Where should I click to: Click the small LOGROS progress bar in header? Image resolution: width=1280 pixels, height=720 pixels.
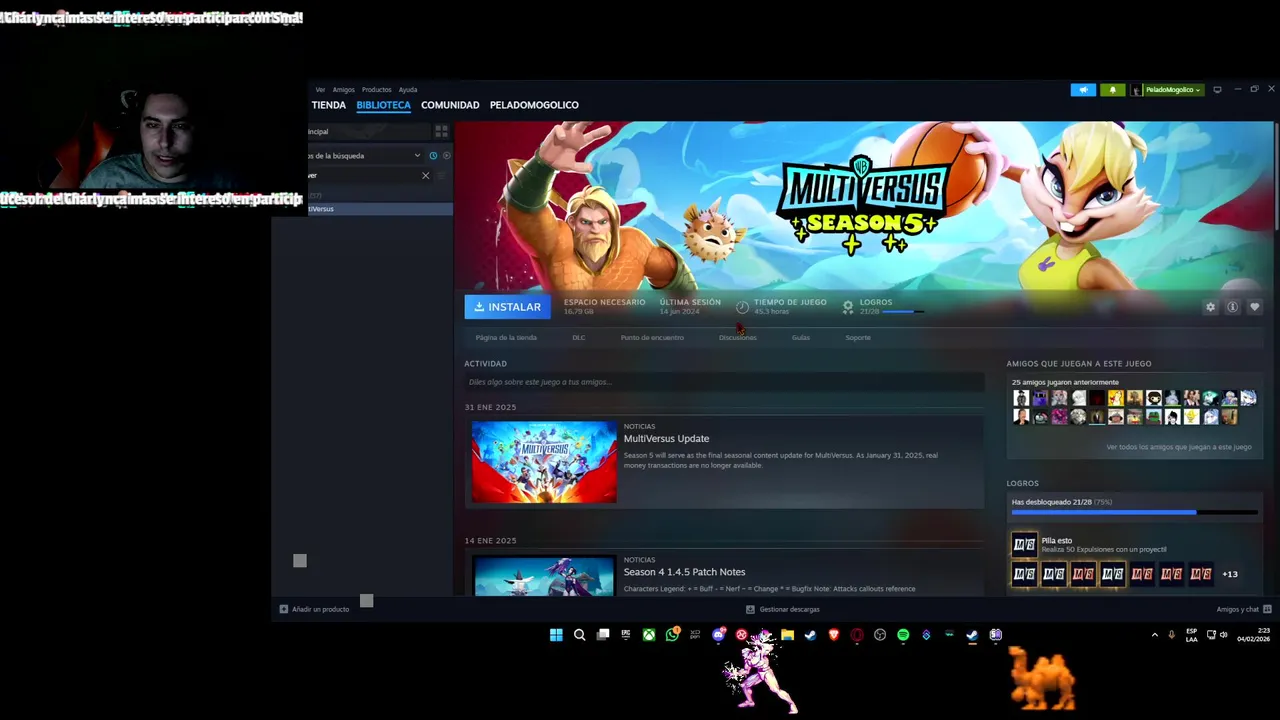click(903, 312)
